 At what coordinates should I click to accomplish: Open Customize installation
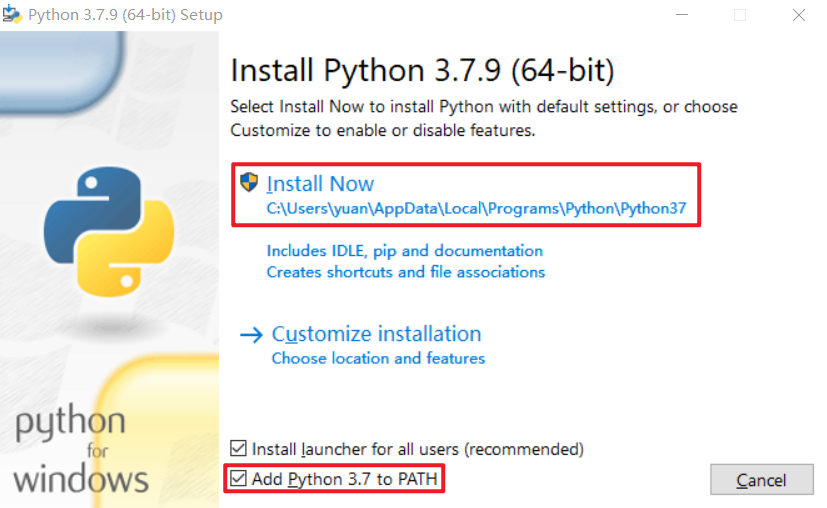tap(376, 334)
